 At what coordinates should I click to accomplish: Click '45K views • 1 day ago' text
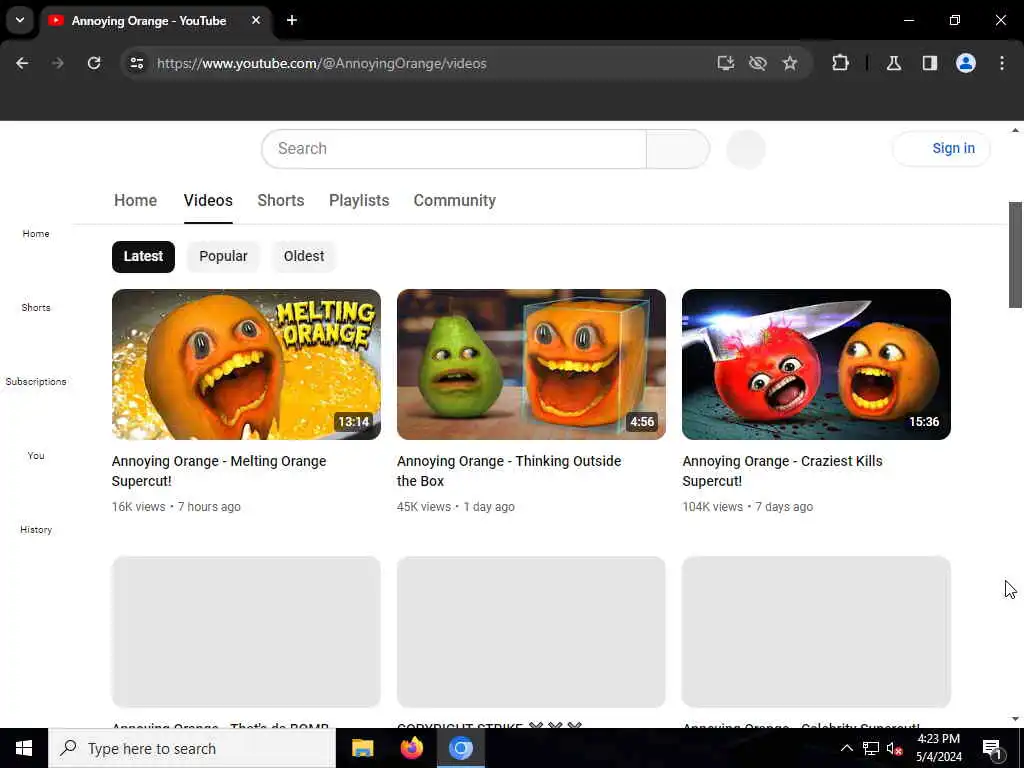coord(456,507)
